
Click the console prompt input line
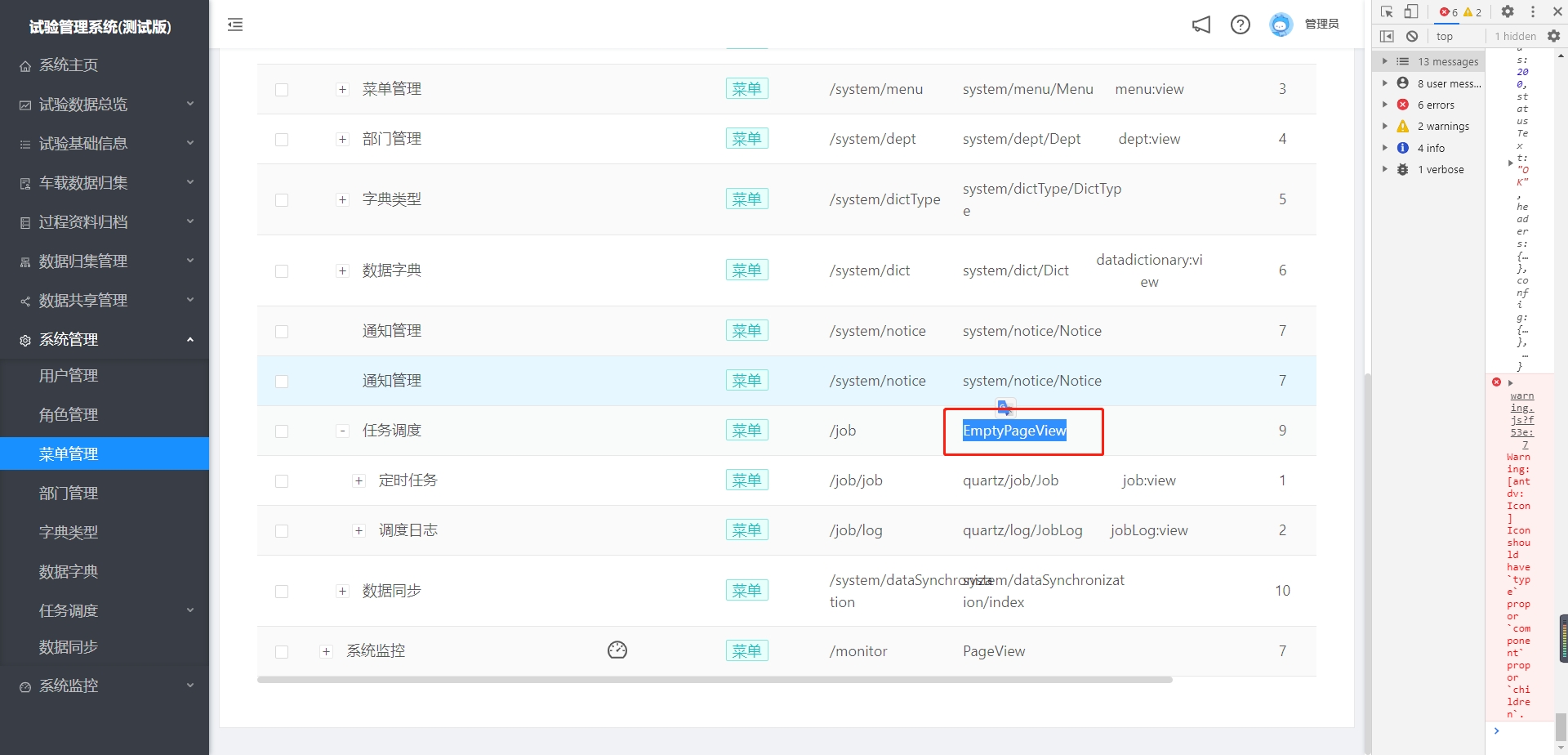pos(1526,731)
